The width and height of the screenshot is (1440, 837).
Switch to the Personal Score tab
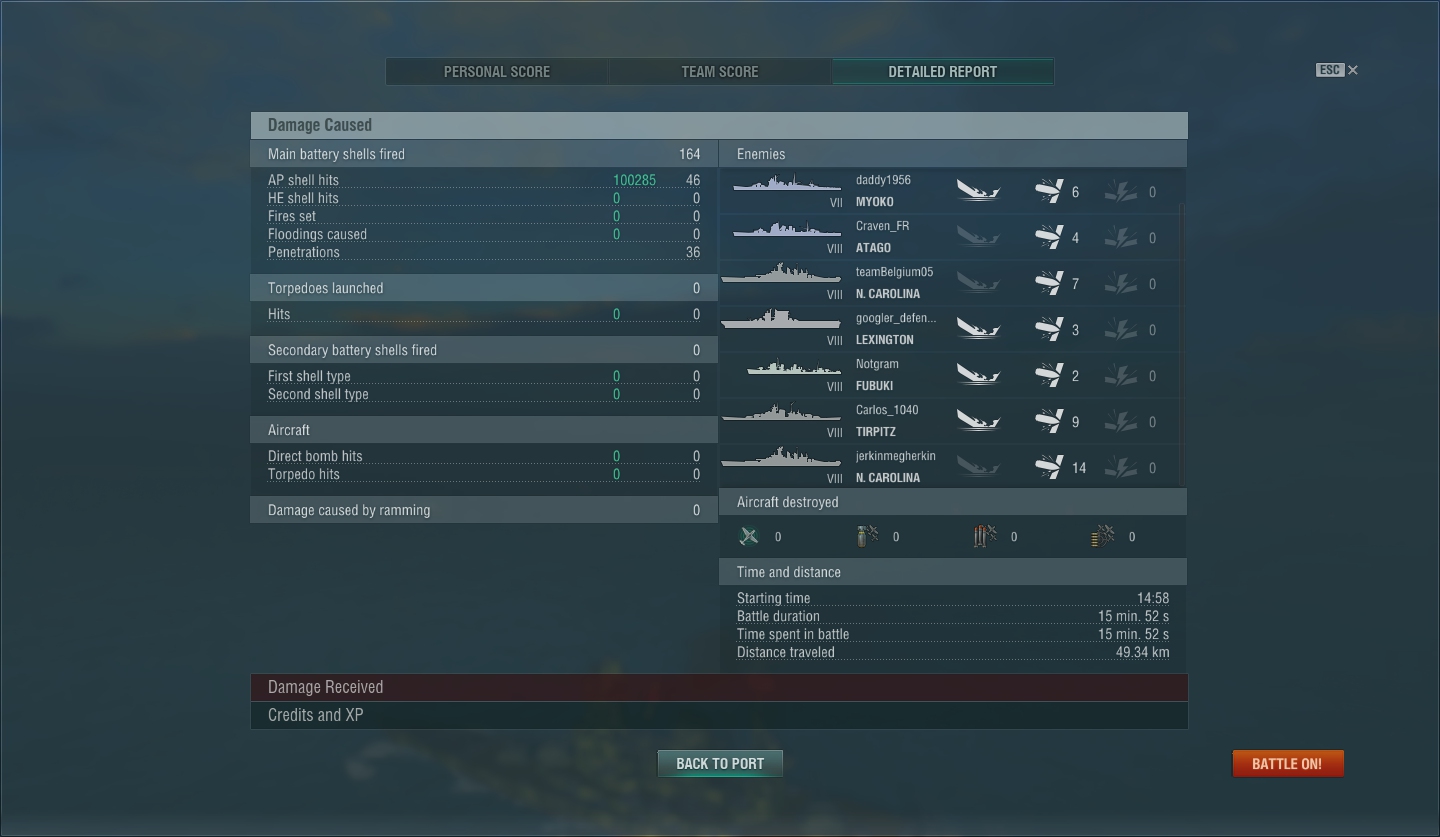point(497,72)
